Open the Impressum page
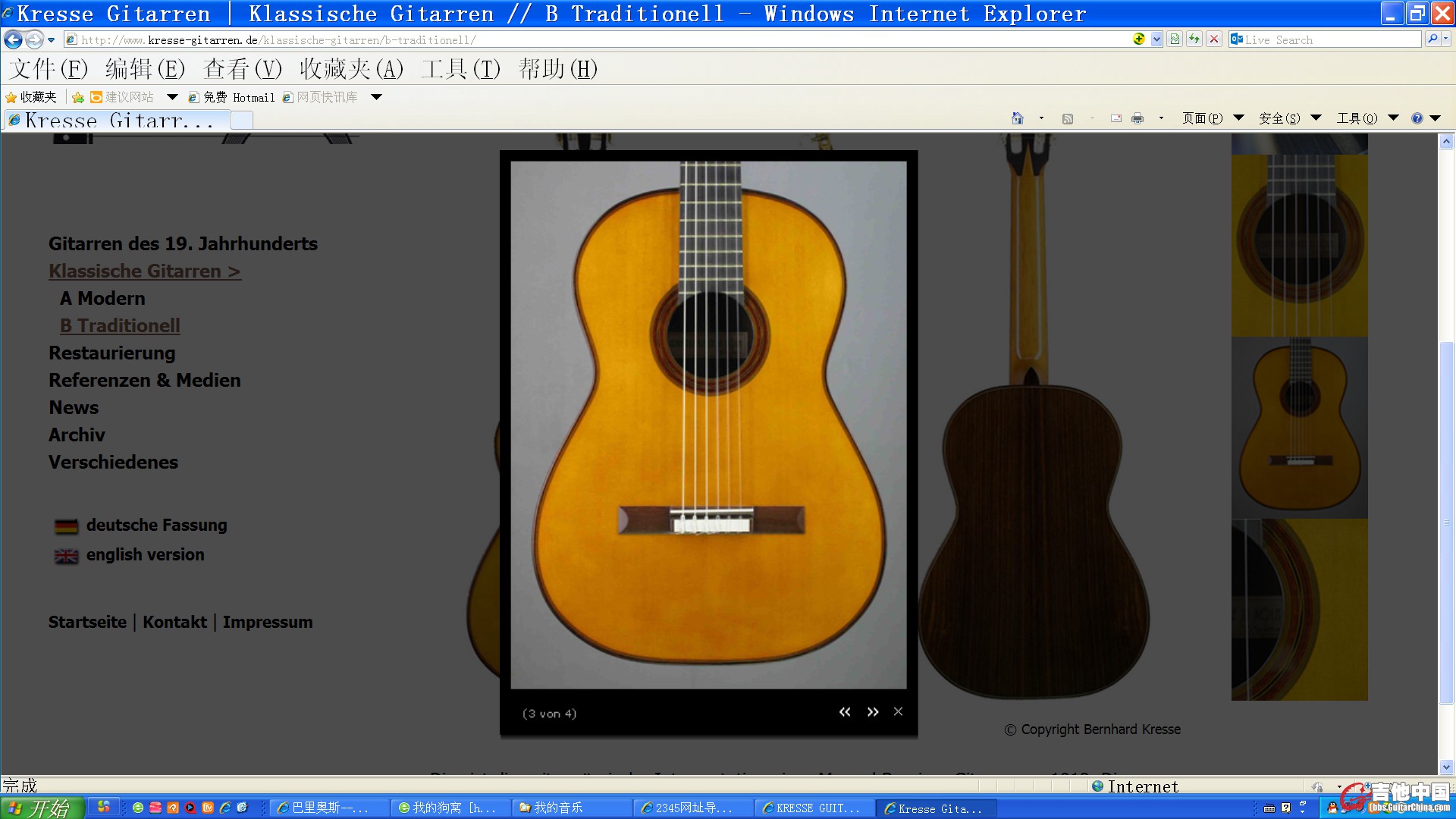 click(268, 622)
